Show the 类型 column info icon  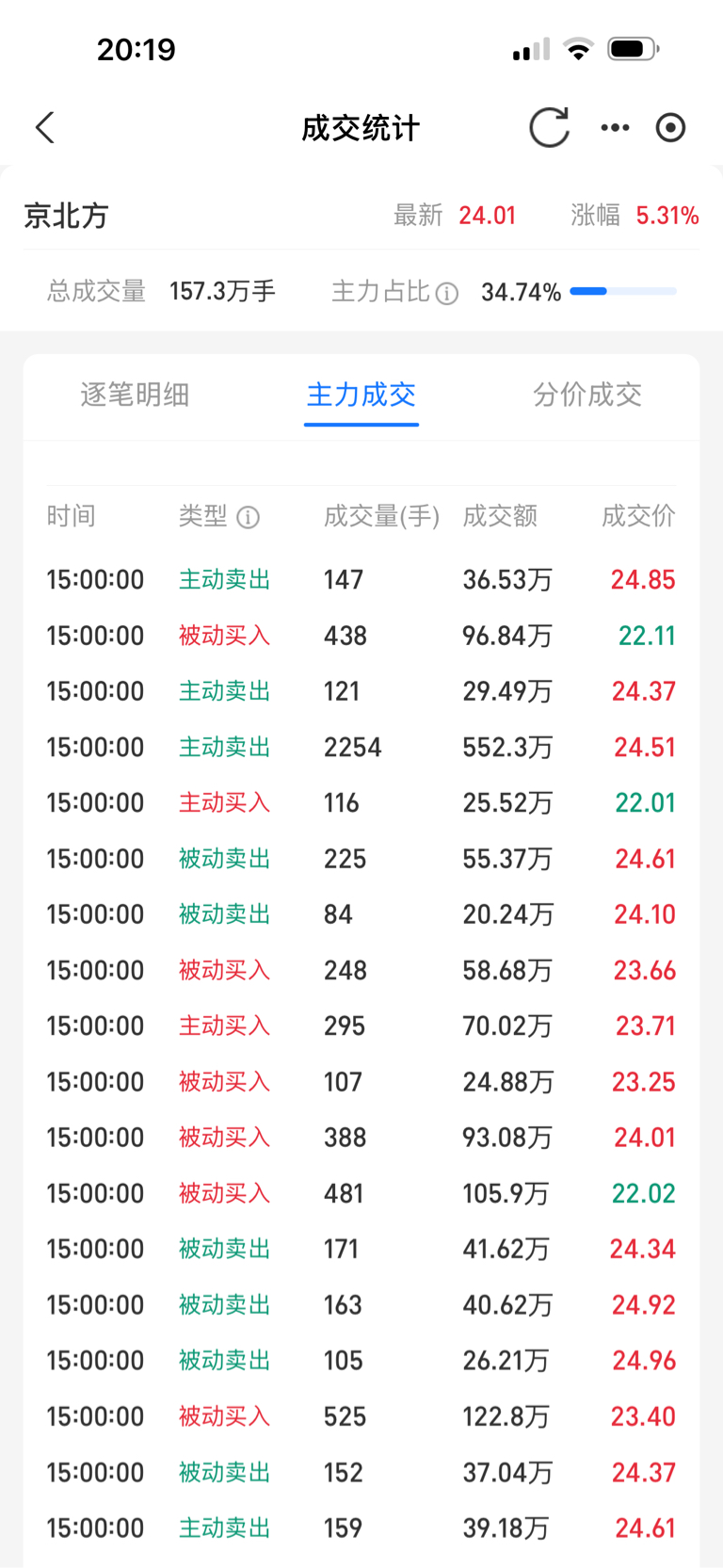coord(248,517)
